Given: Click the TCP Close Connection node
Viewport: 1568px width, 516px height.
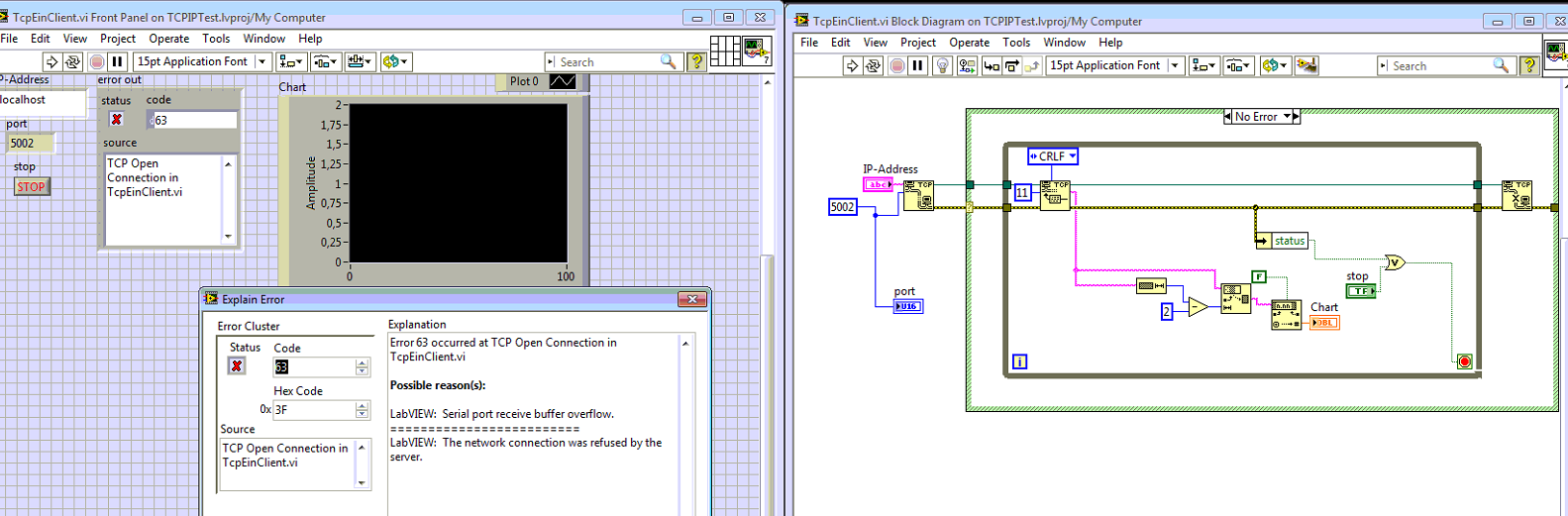Looking at the screenshot, I should pos(1516,194).
